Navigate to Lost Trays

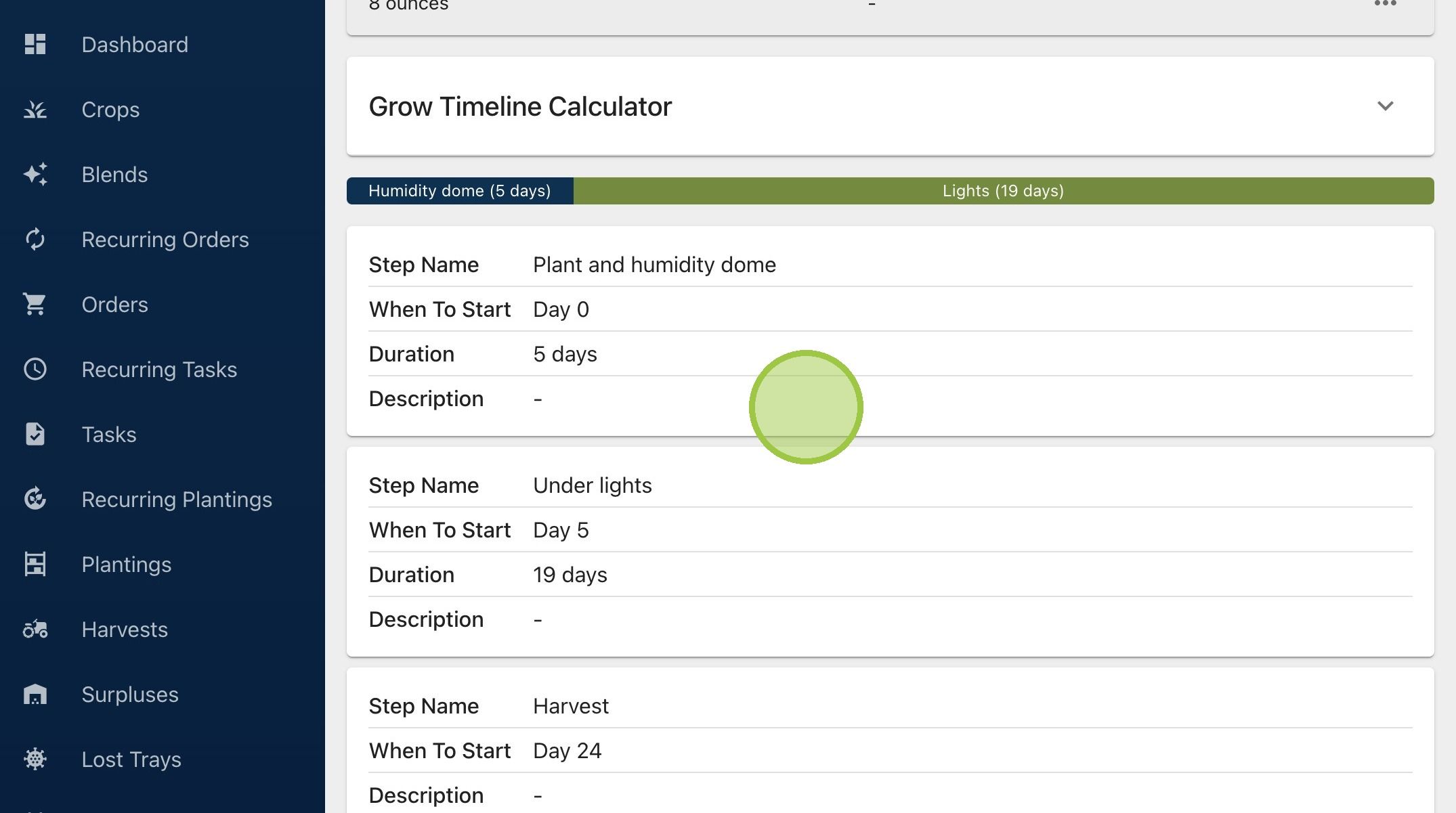[x=131, y=759]
